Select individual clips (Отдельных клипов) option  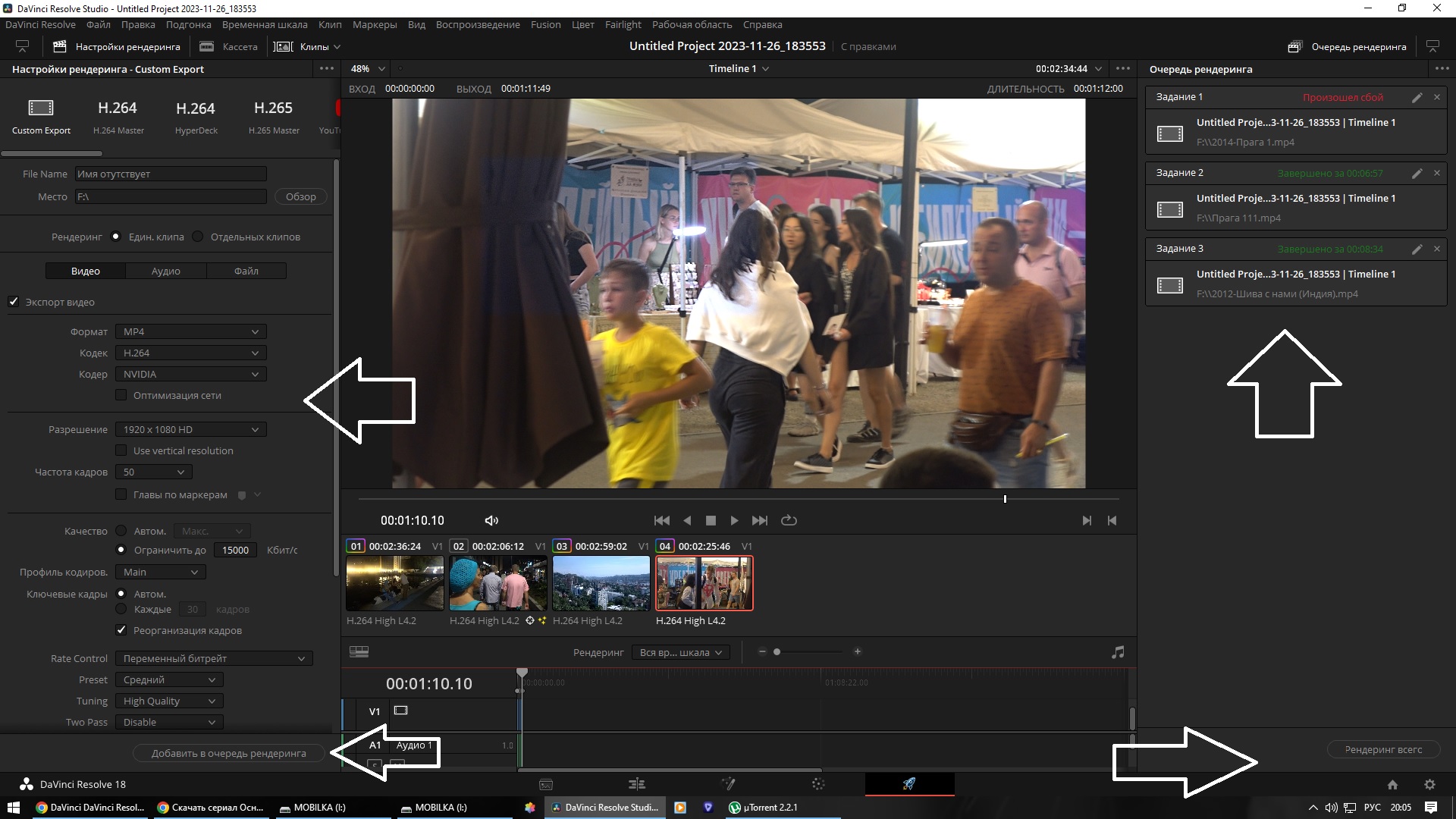pos(198,237)
